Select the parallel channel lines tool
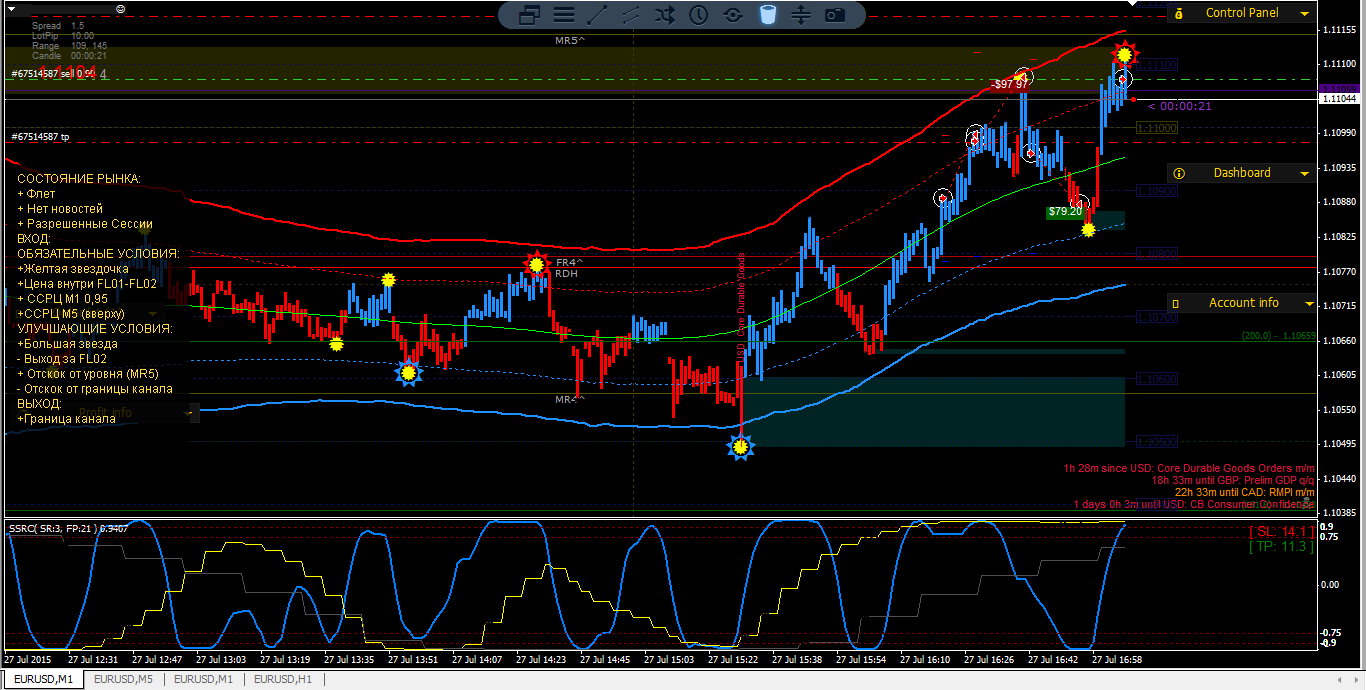The width and height of the screenshot is (1366, 690). (x=631, y=15)
